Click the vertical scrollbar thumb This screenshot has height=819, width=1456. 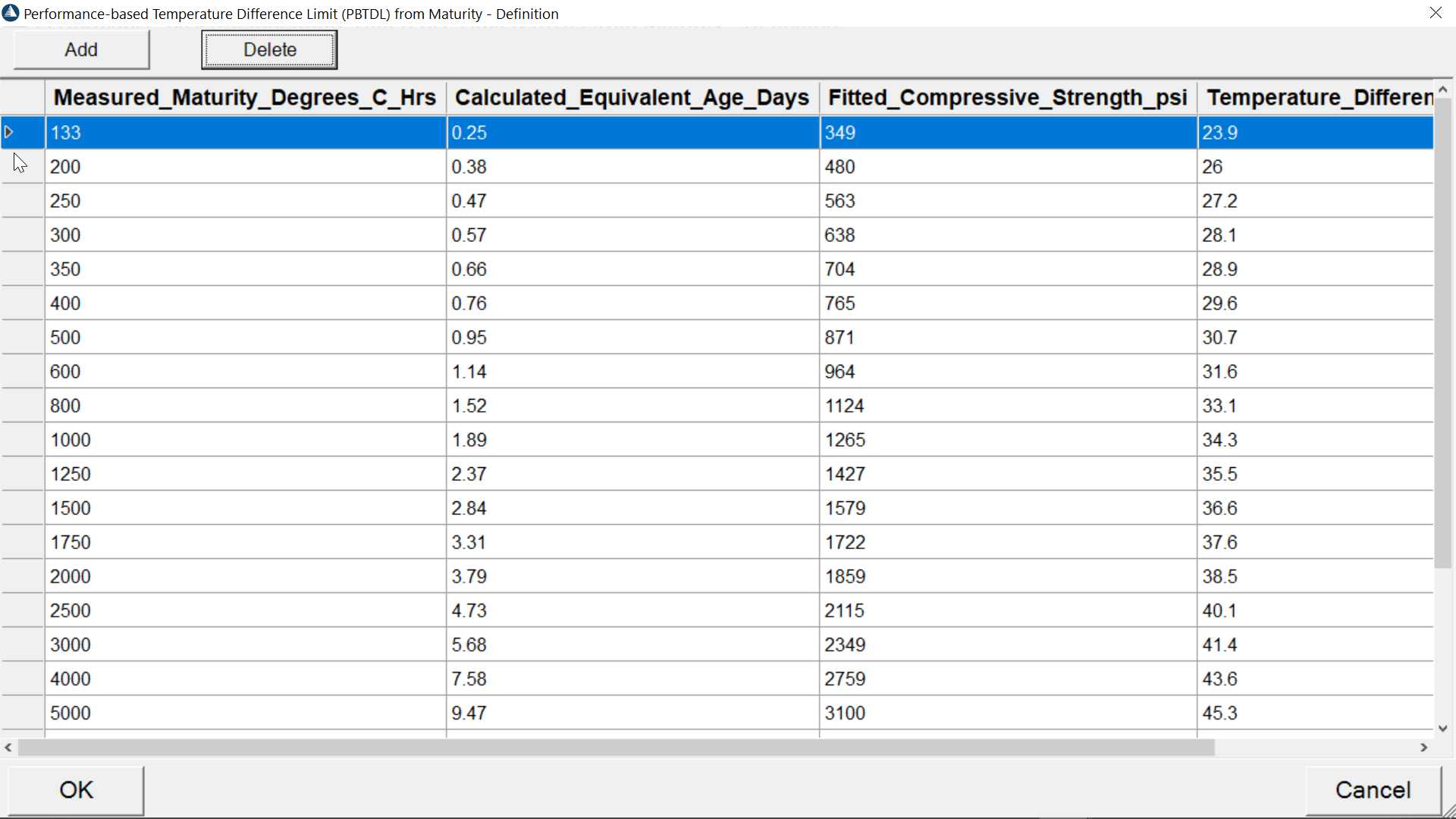[x=1442, y=334]
